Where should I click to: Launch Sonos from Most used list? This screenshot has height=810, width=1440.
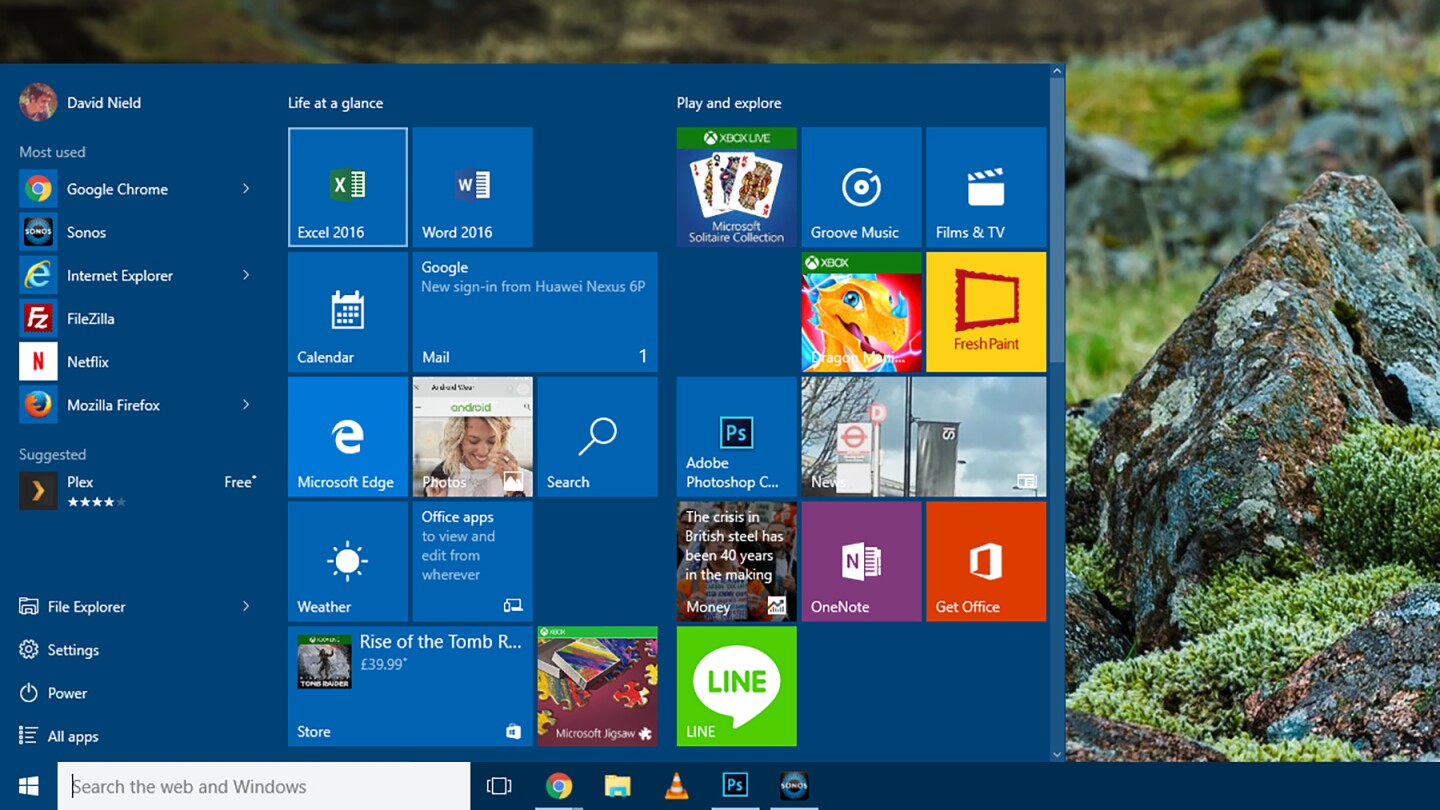[138, 232]
